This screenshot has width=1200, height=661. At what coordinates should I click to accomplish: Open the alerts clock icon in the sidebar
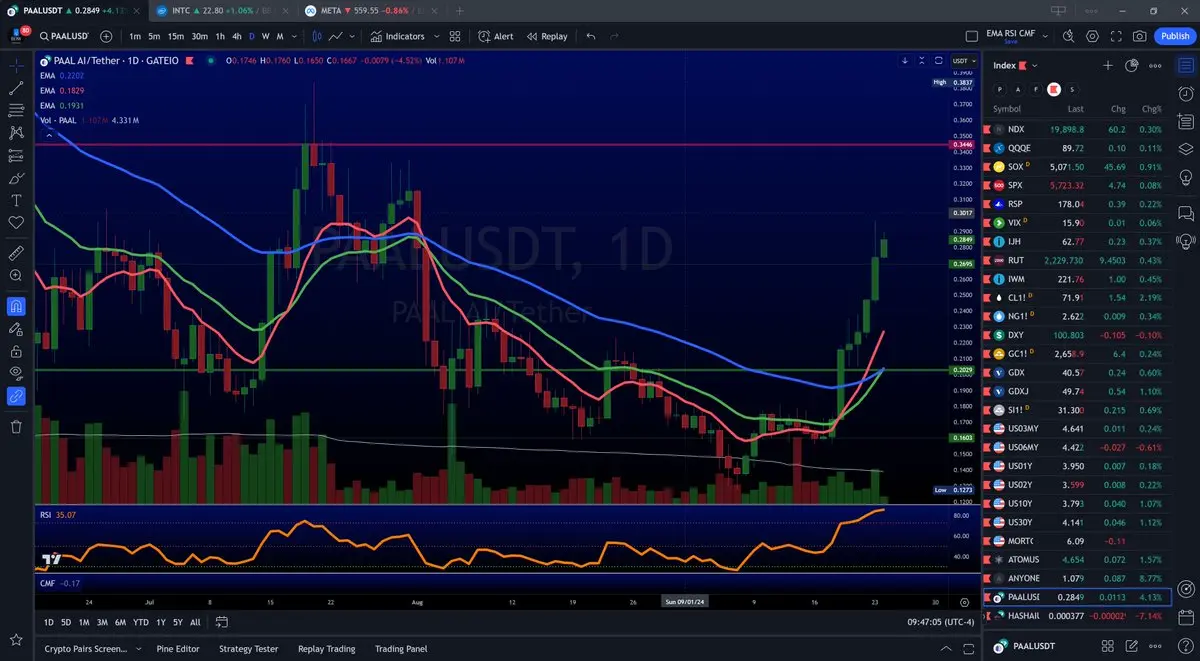tap(1186, 93)
